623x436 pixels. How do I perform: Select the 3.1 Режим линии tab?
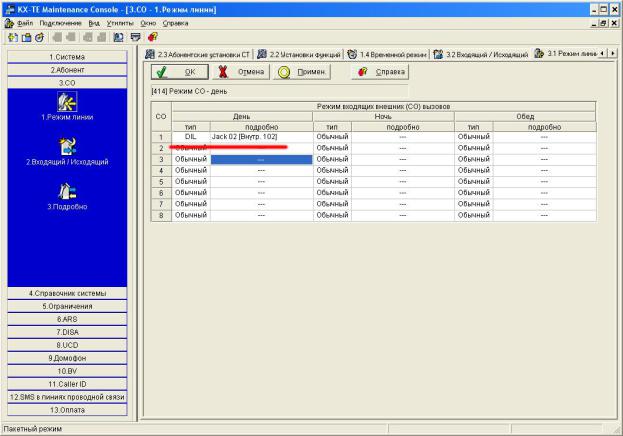pyautogui.click(x=566, y=54)
